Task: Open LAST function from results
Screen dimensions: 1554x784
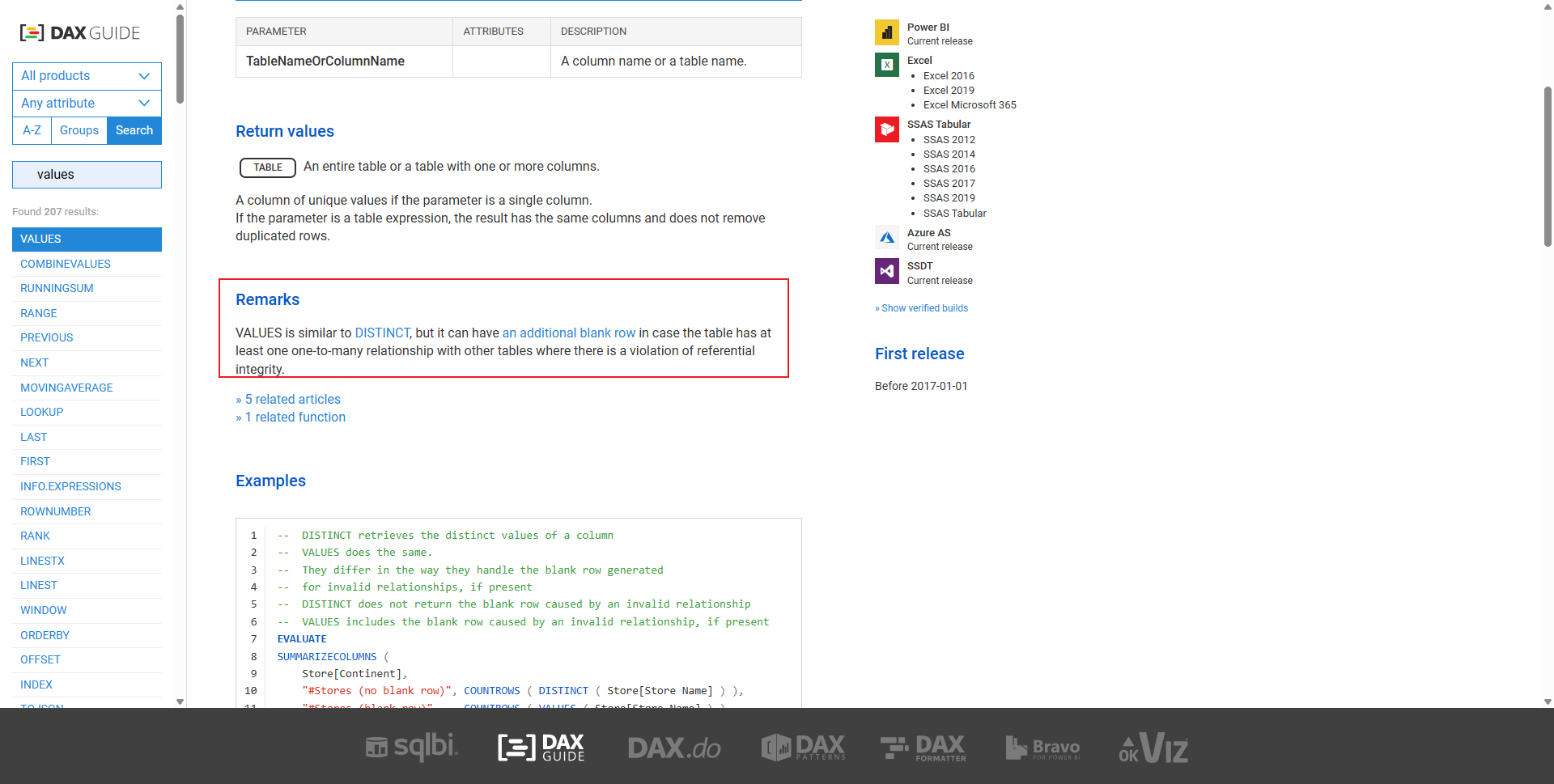Action: point(87,438)
